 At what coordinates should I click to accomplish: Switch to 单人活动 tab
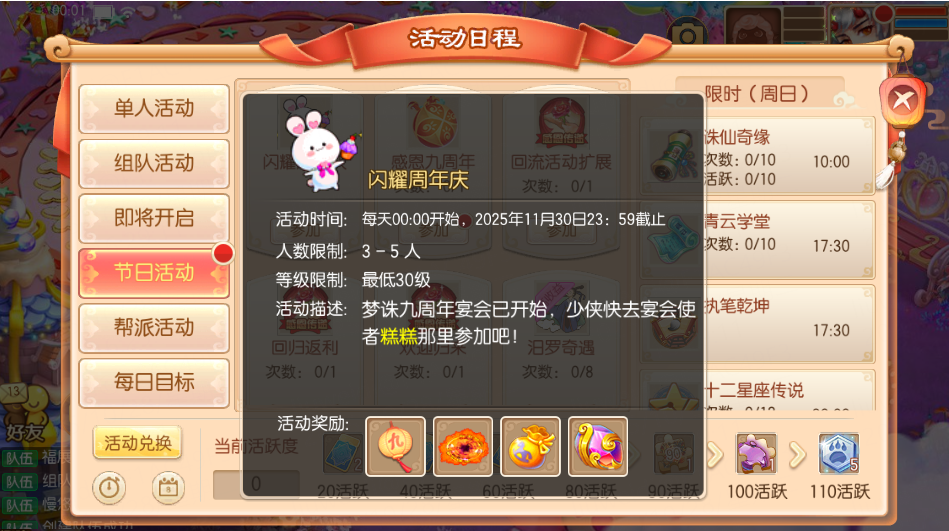coord(154,108)
